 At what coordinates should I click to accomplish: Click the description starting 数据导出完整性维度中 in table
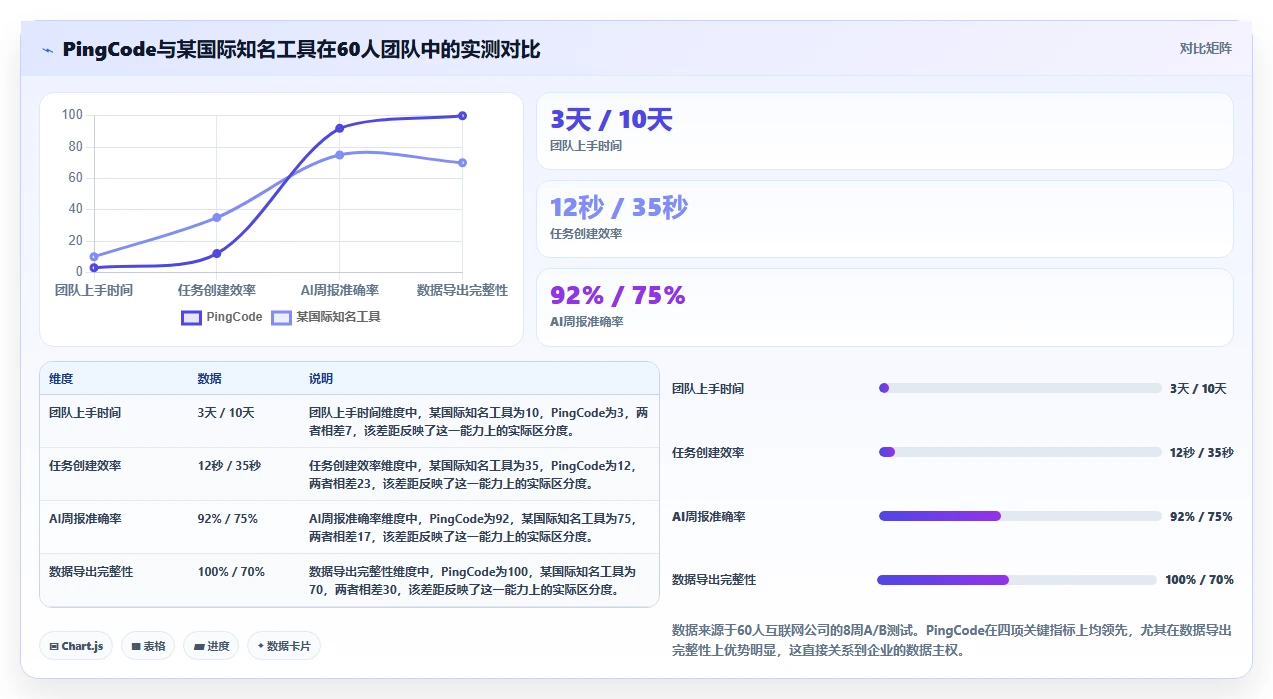[x=472, y=581]
